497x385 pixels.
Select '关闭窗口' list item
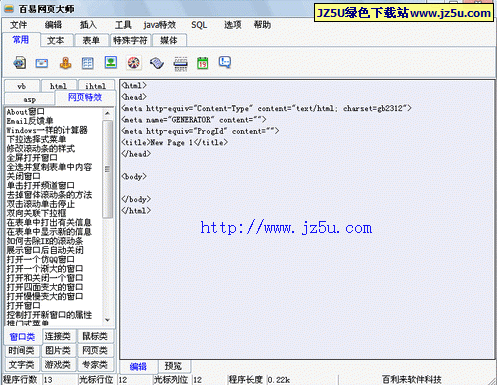[x=23, y=176]
